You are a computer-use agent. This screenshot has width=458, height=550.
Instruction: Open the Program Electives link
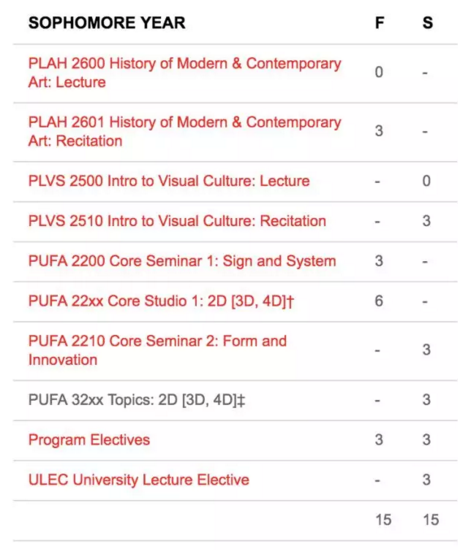click(89, 440)
